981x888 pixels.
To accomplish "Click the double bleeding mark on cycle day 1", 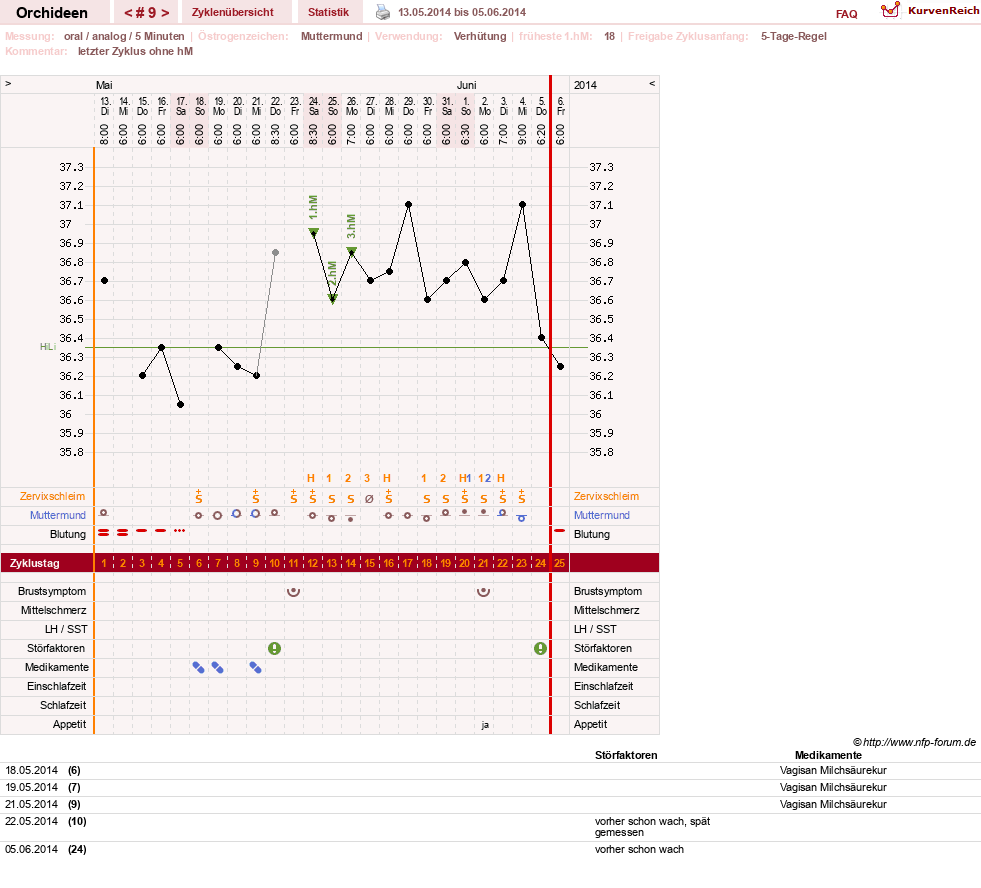I will (104, 533).
